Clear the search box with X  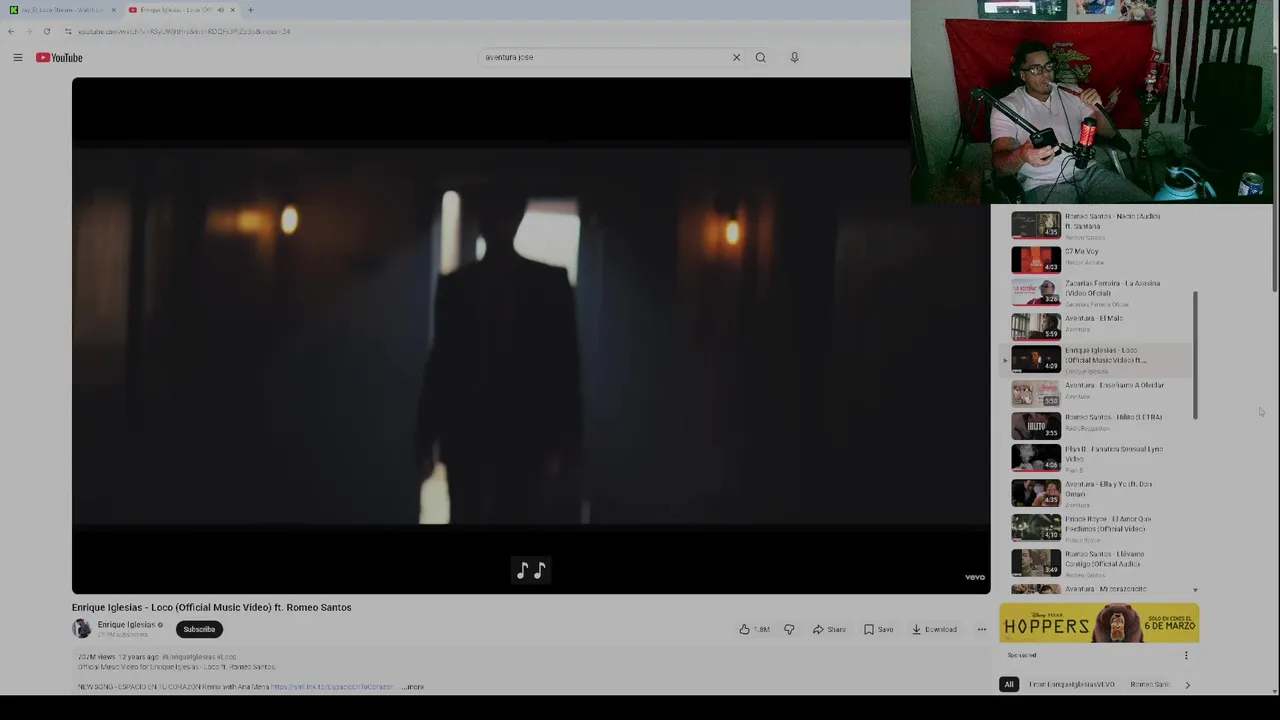pos(736,57)
